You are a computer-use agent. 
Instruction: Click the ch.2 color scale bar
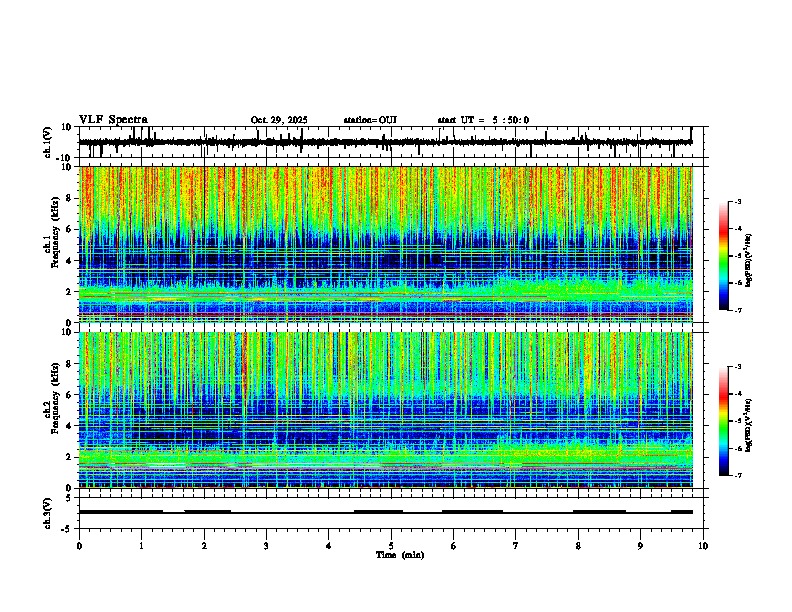tap(723, 421)
